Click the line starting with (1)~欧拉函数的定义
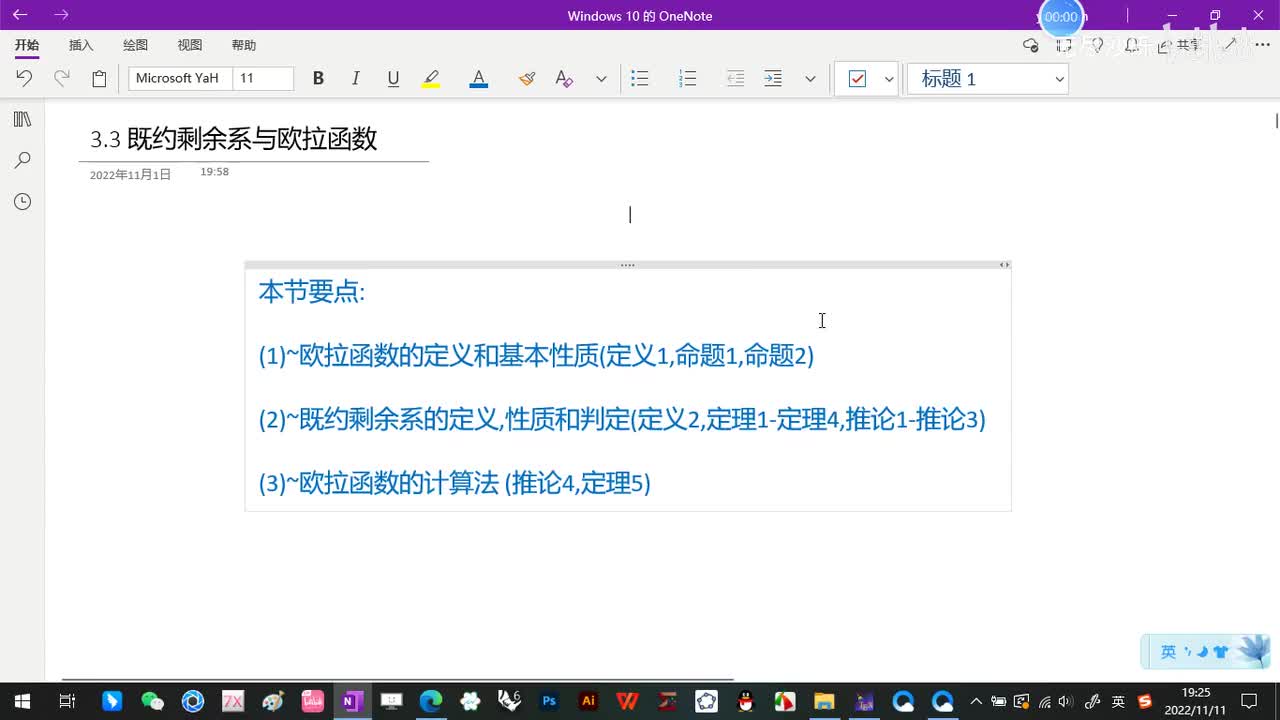1280x720 pixels. coord(536,355)
